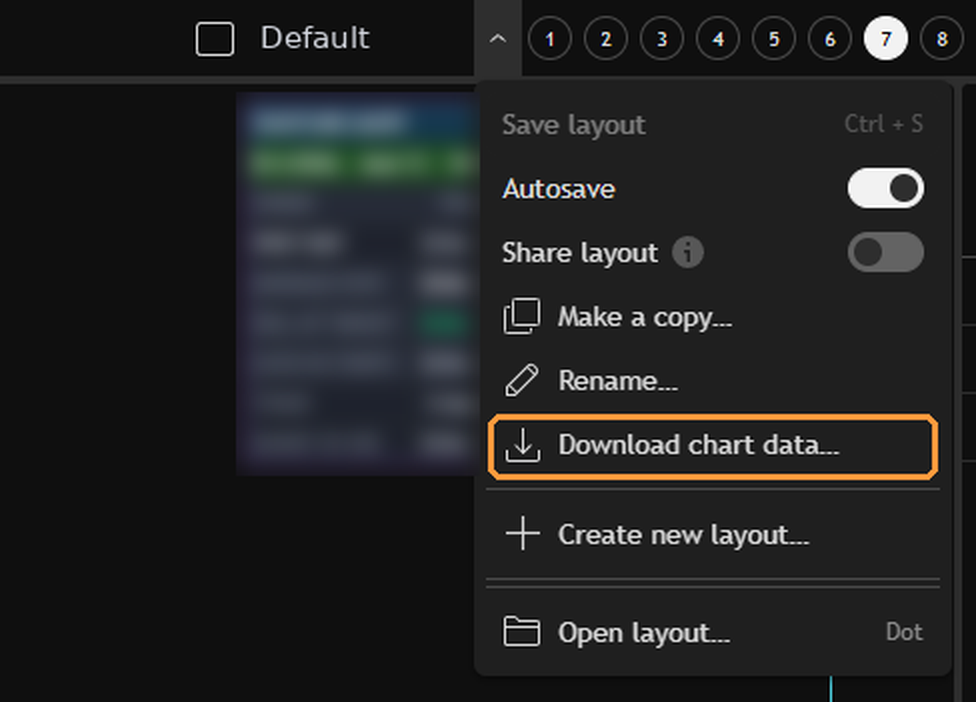
Task: Click the square layout icon beside Default
Action: pos(215,39)
